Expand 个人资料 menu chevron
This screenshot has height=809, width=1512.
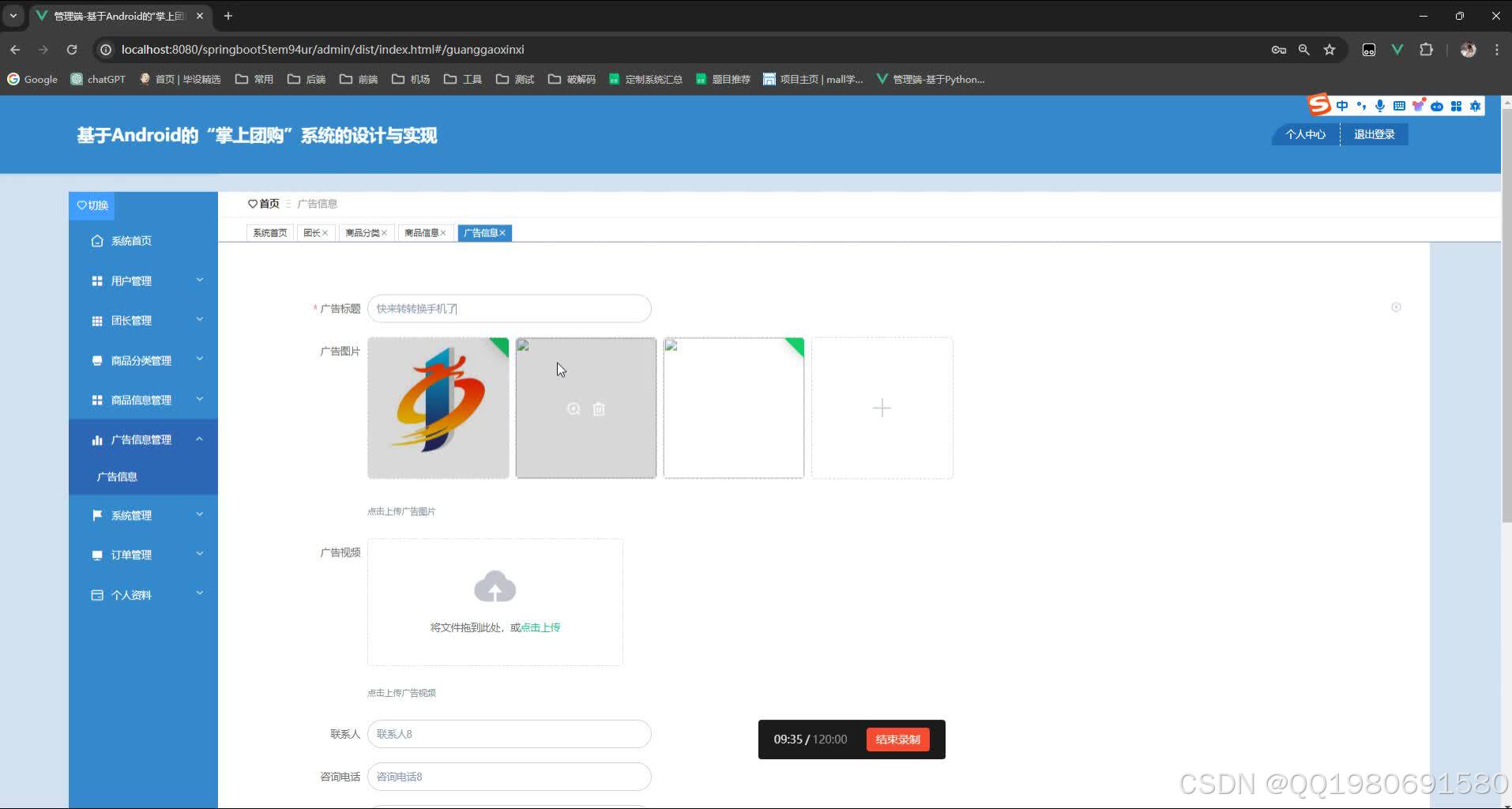(x=200, y=593)
